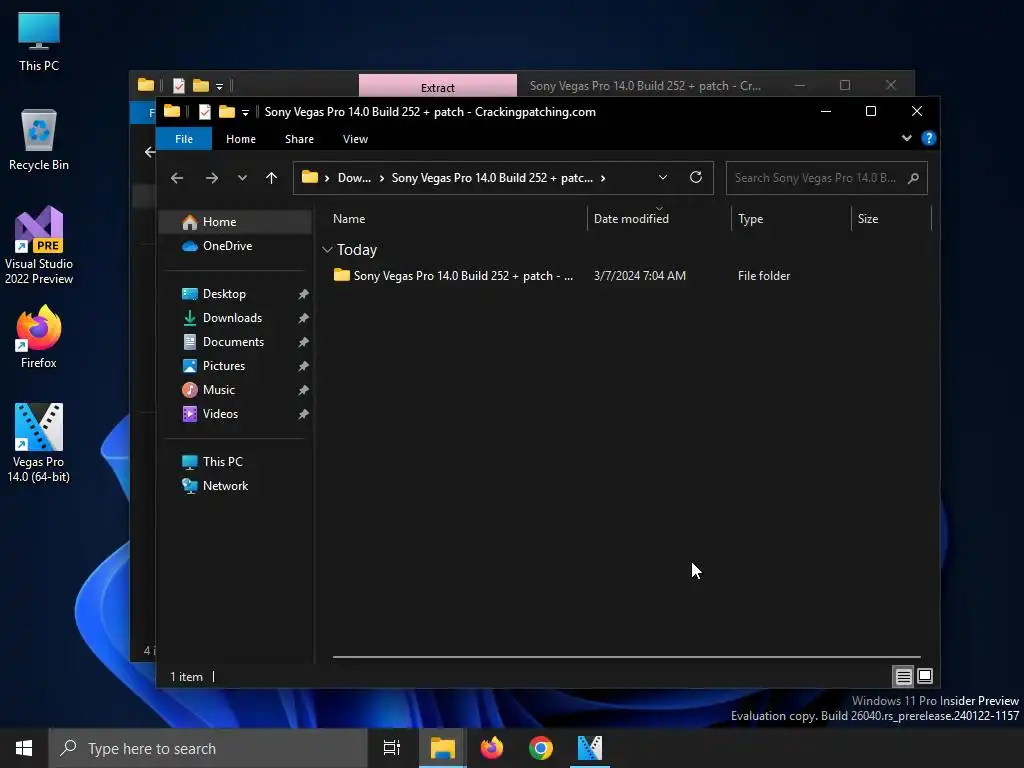Image resolution: width=1024 pixels, height=768 pixels.
Task: Launch Vegas Pro 14.0 desktop shortcut
Action: [x=39, y=443]
